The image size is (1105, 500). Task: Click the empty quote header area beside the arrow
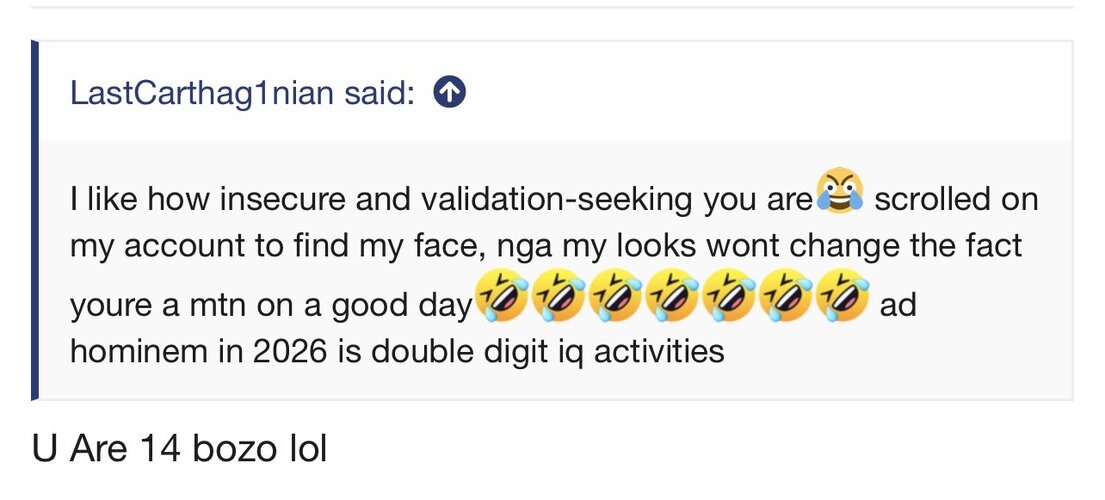[x=768, y=92]
